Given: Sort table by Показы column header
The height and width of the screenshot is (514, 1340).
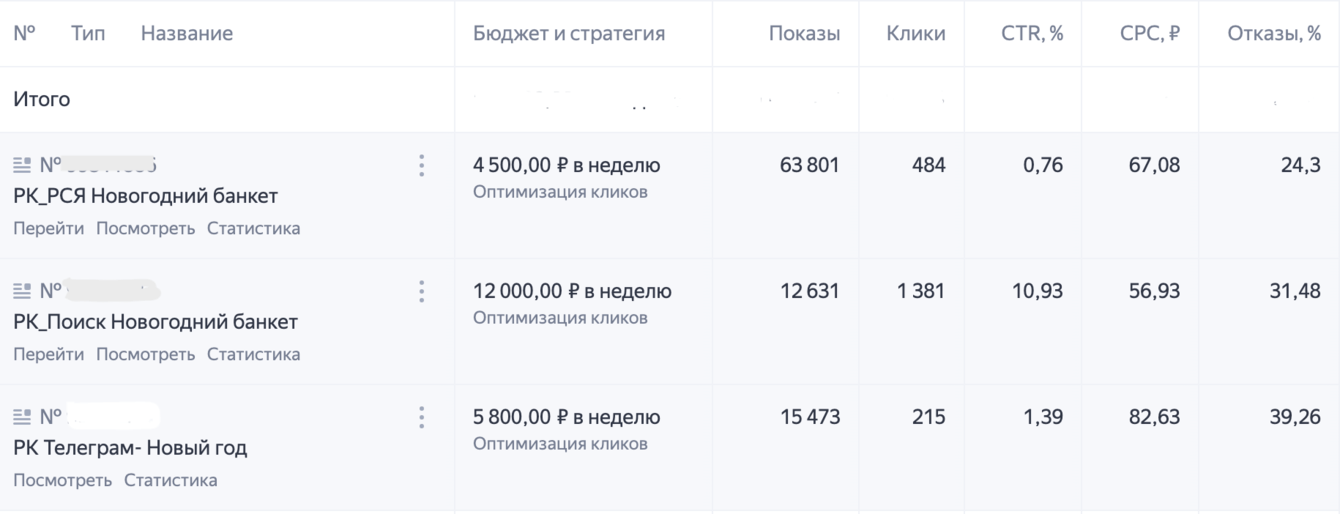Looking at the screenshot, I should coord(804,33).
